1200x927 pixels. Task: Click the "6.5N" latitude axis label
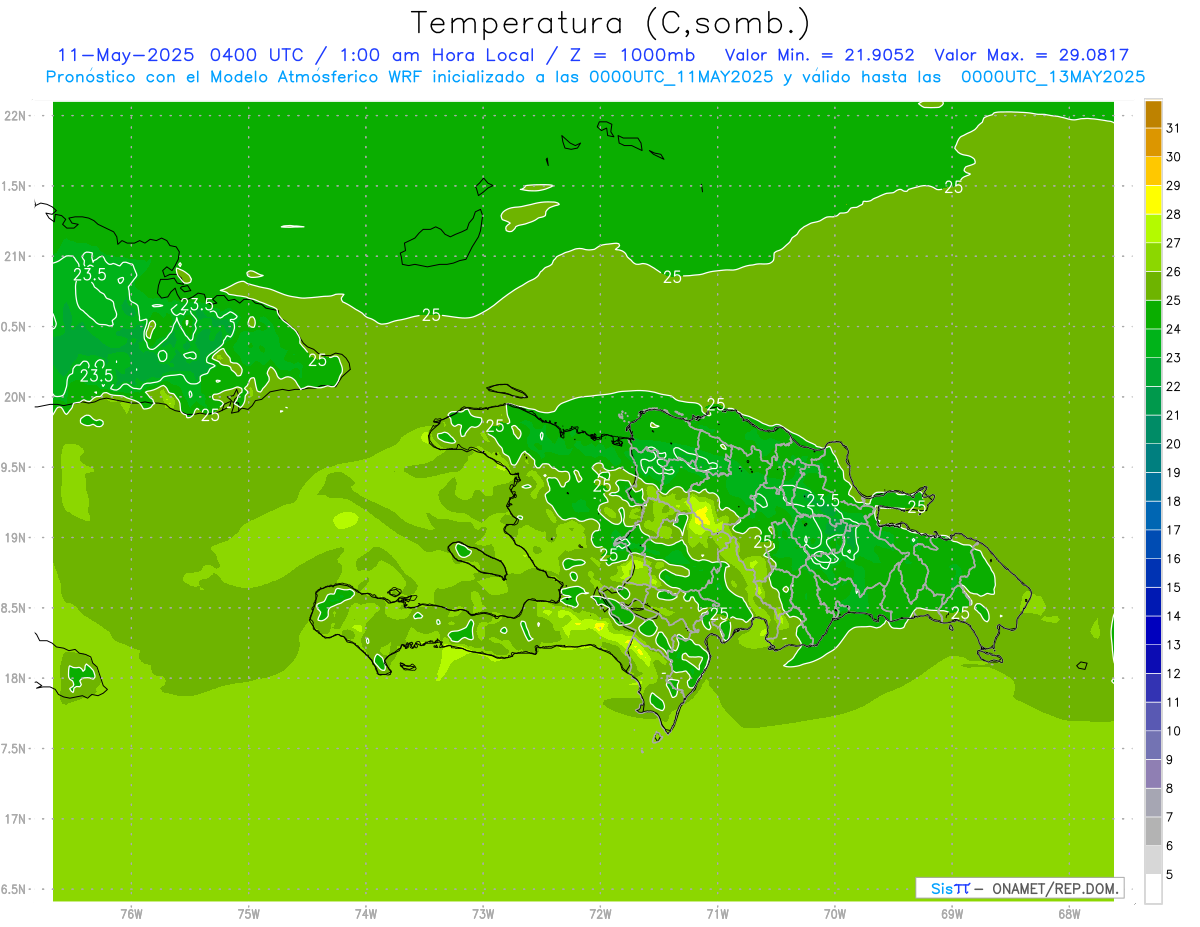pos(15,889)
